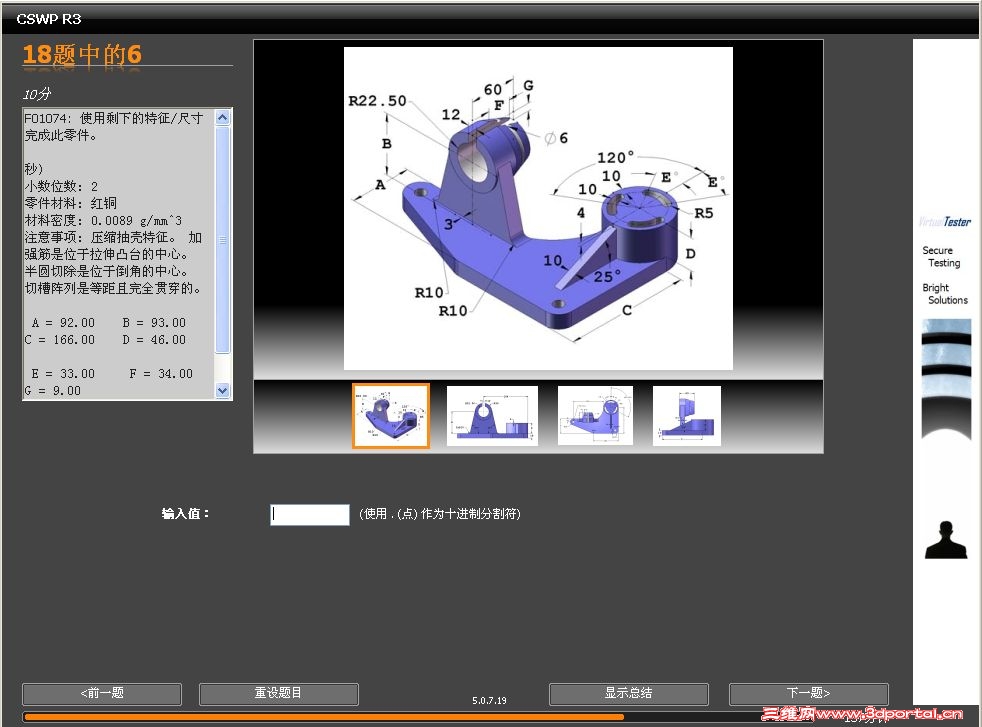Viewport: 982px width, 727px height.
Task: Click the 'F = 34.00' parameter text
Action: point(161,373)
